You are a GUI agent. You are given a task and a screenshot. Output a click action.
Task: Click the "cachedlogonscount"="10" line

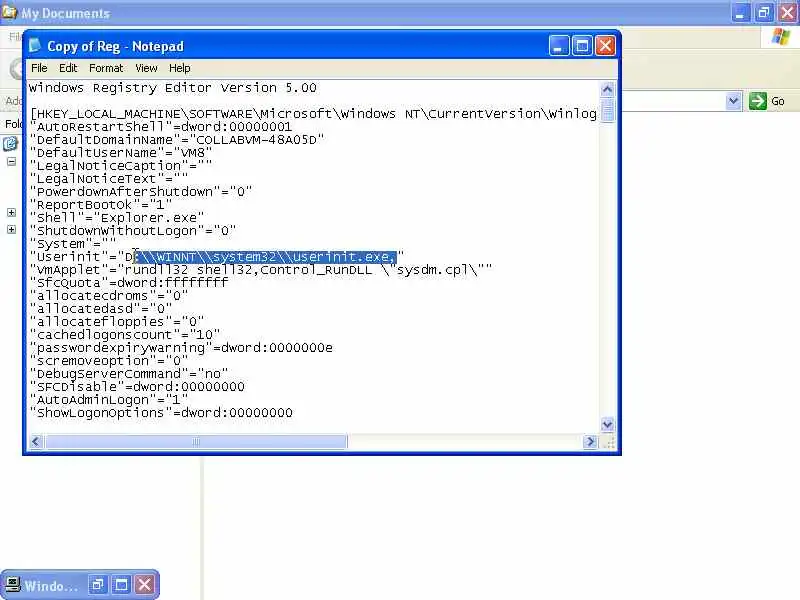[x=125, y=335]
